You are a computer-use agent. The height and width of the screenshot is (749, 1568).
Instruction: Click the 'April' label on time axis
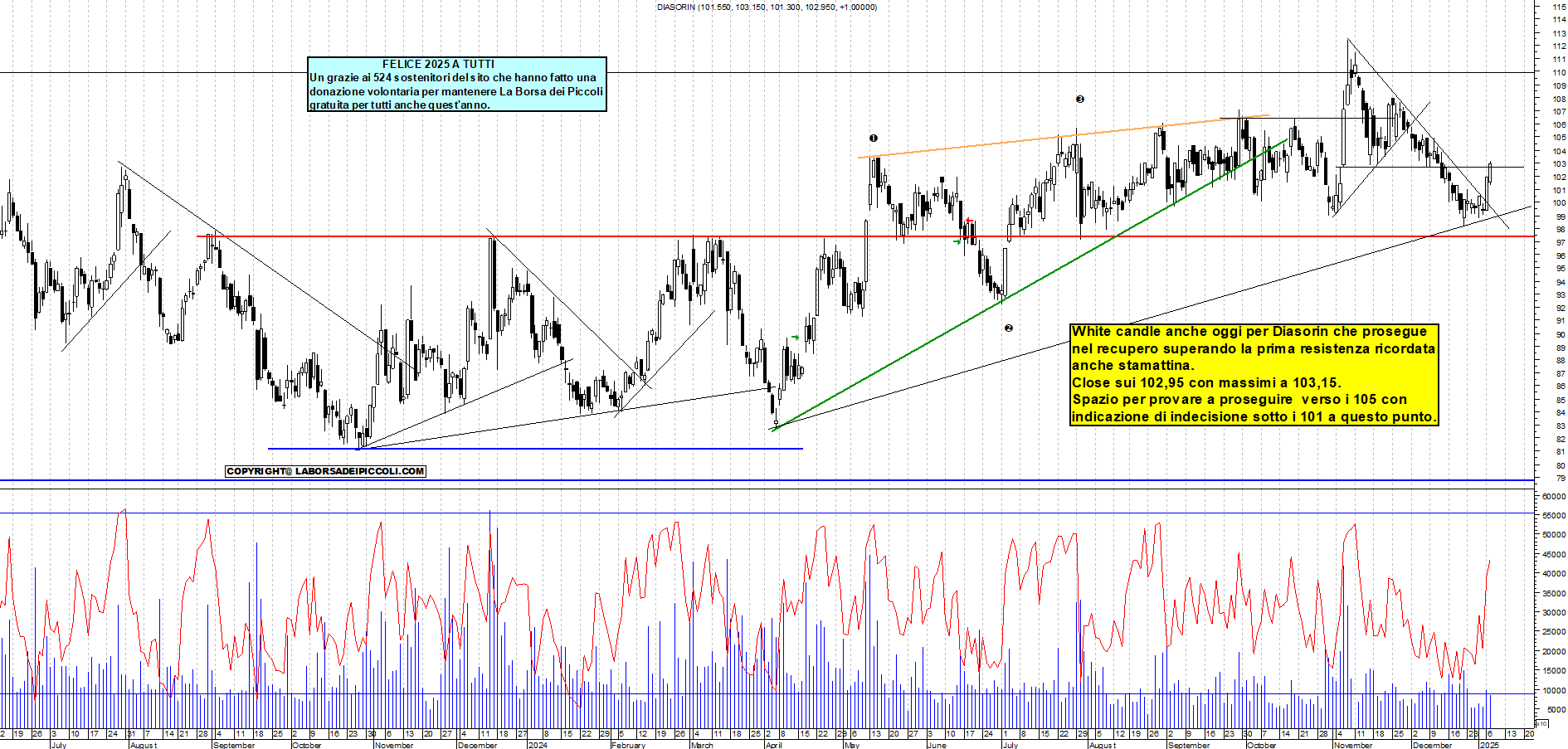coord(773,745)
